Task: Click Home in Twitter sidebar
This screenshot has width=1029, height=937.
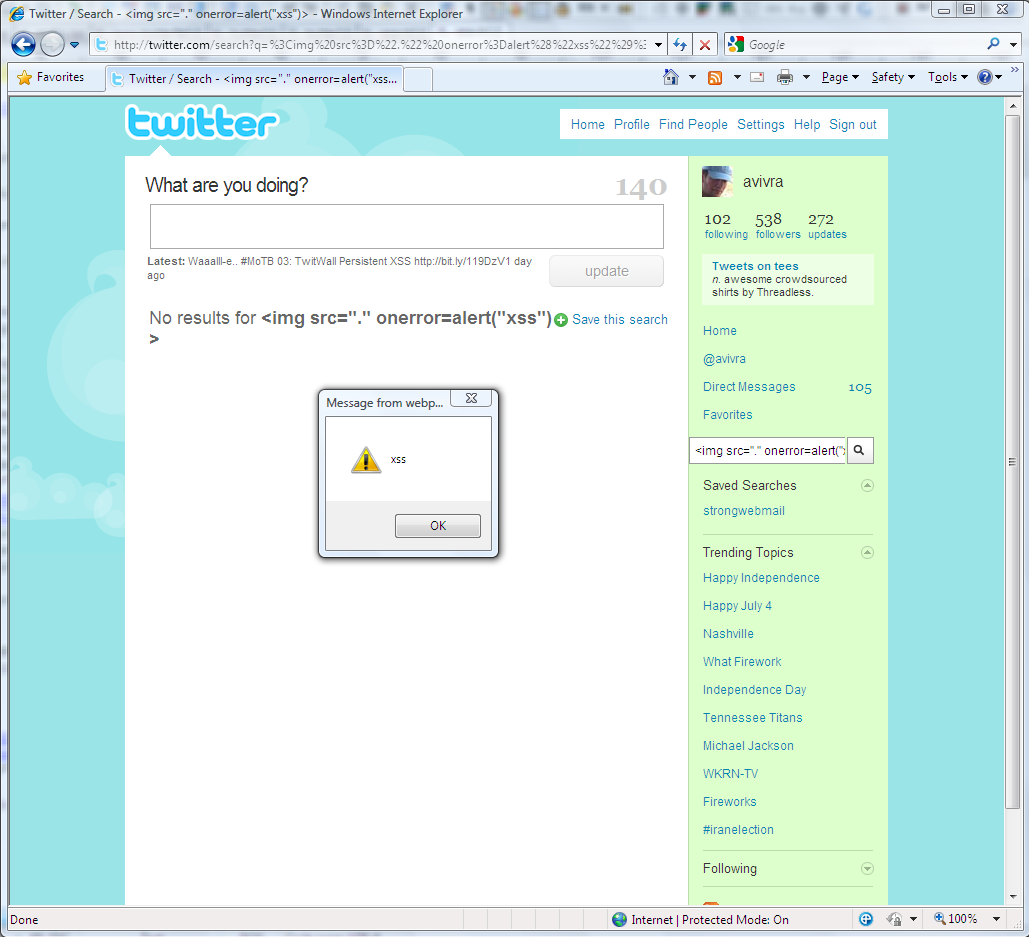Action: click(x=719, y=331)
